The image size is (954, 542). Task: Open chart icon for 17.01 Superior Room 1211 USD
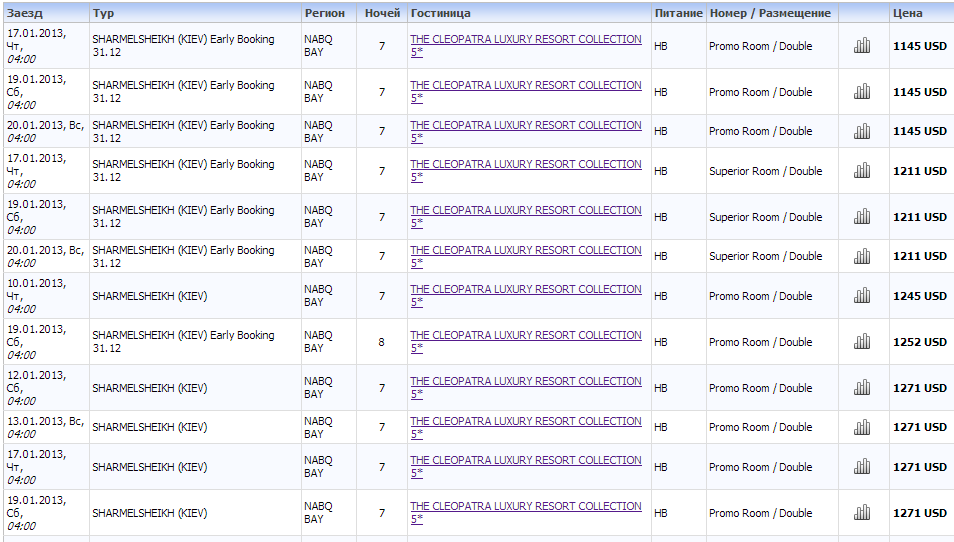point(861,171)
